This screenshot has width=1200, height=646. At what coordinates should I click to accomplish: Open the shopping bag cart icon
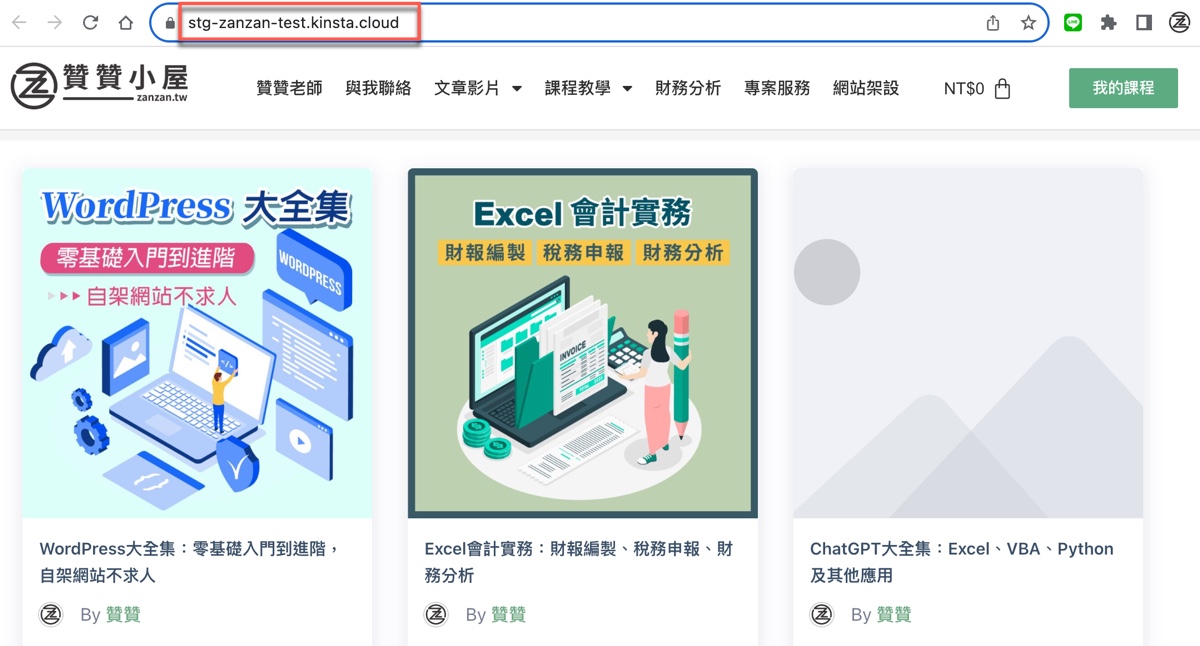pos(1003,88)
